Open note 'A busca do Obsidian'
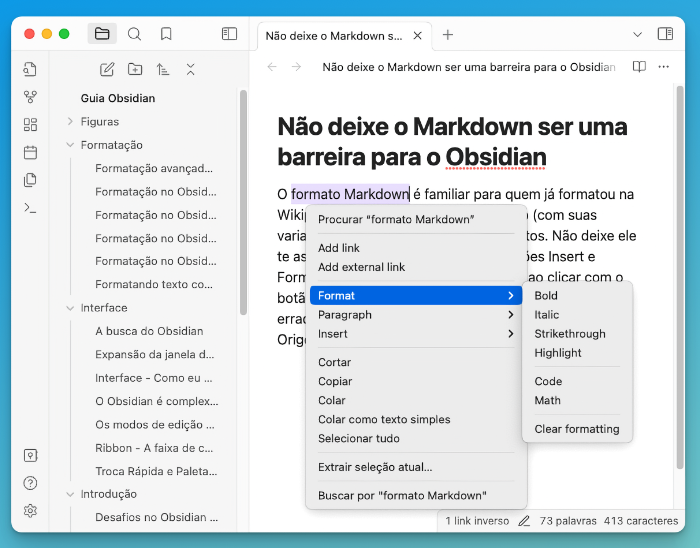The height and width of the screenshot is (548, 700). [x=150, y=331]
